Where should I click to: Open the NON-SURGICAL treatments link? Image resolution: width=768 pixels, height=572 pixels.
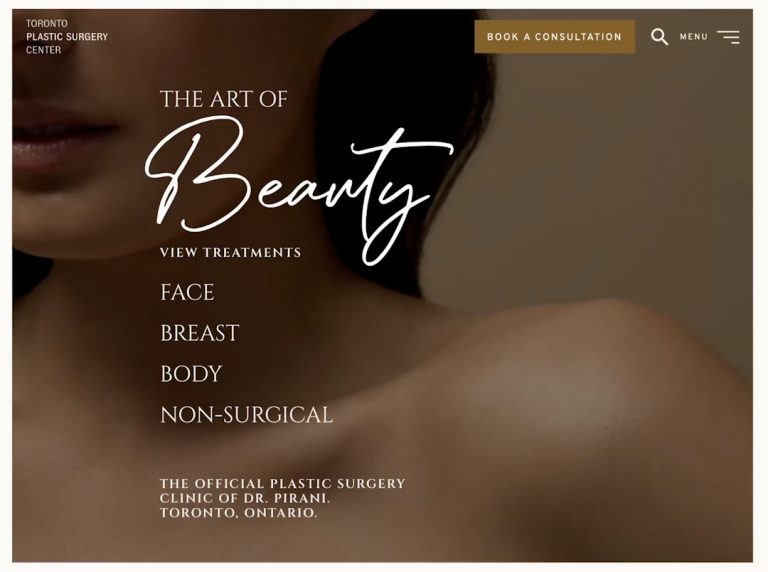tap(246, 415)
